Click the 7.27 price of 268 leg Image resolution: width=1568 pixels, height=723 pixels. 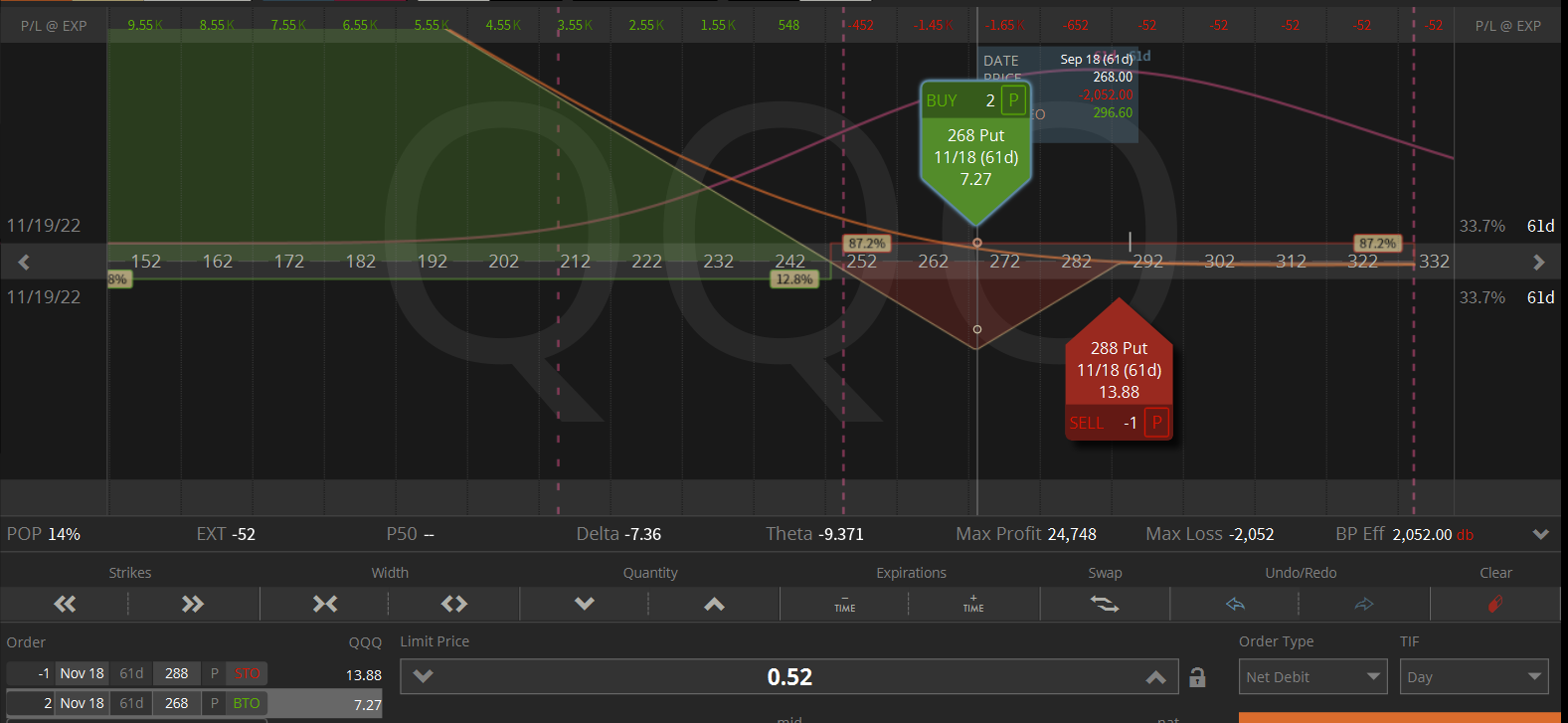pyautogui.click(x=368, y=705)
